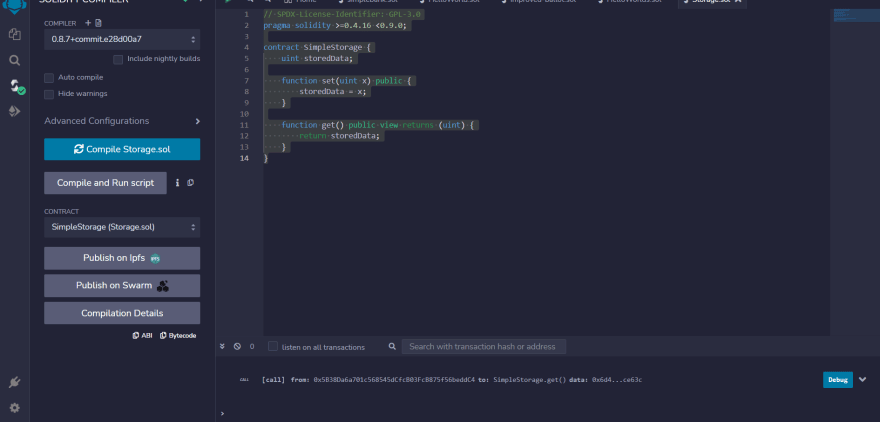Open the CONTRACT SimpleStorage dropdown
This screenshot has width=880, height=422.
pyautogui.click(x=122, y=227)
